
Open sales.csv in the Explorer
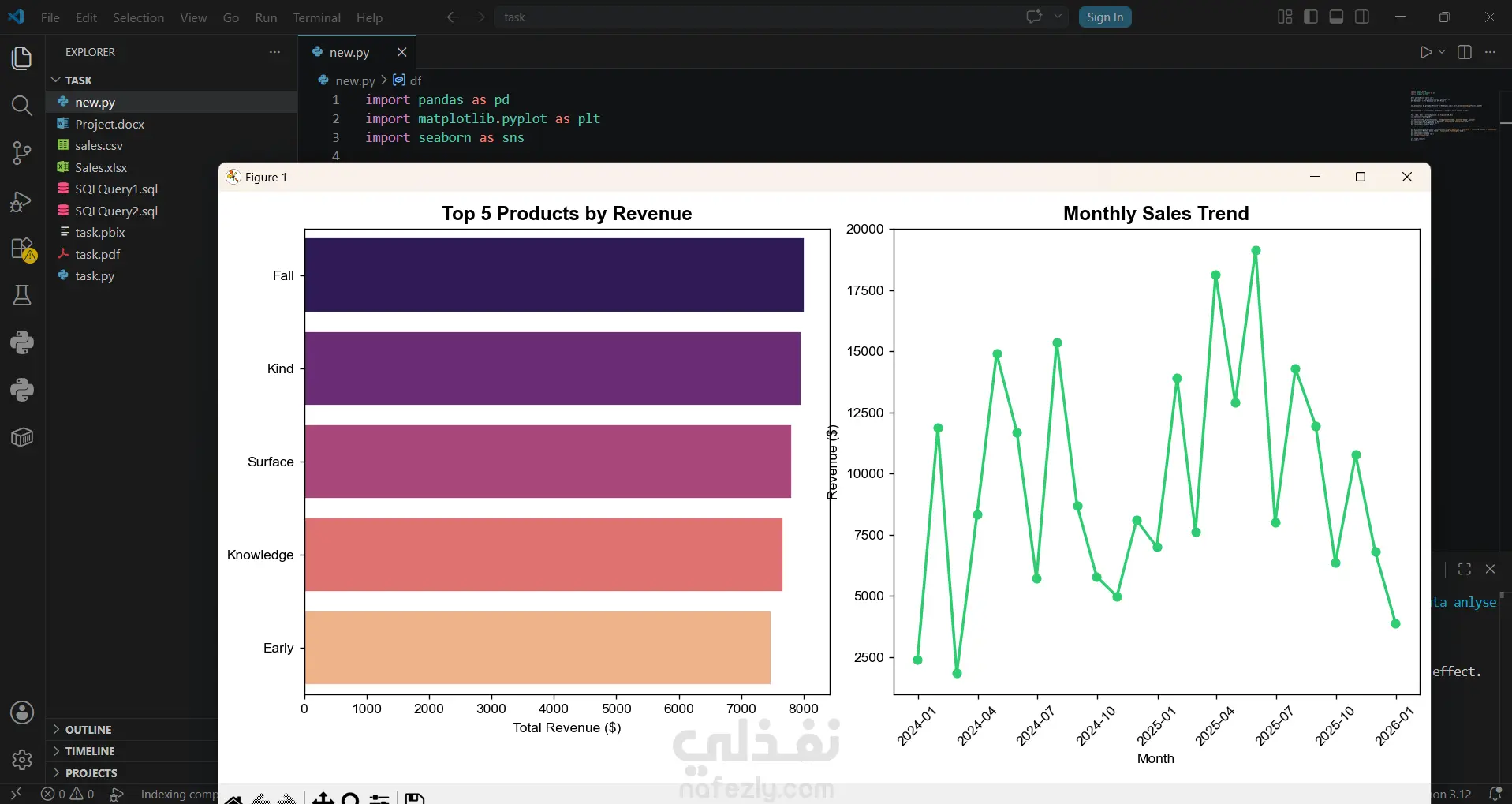point(99,145)
